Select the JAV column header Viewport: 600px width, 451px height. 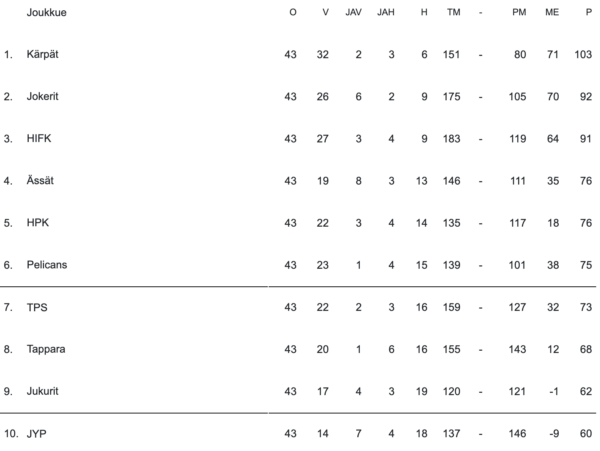[353, 12]
